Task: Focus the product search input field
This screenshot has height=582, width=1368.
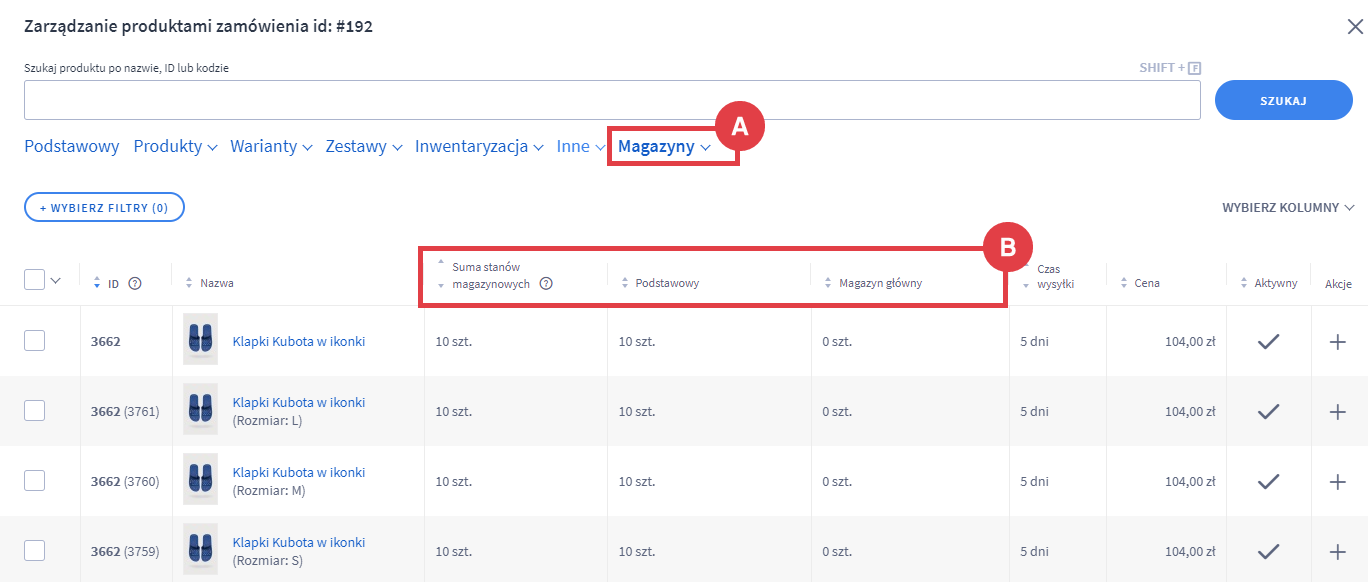Action: coord(612,100)
